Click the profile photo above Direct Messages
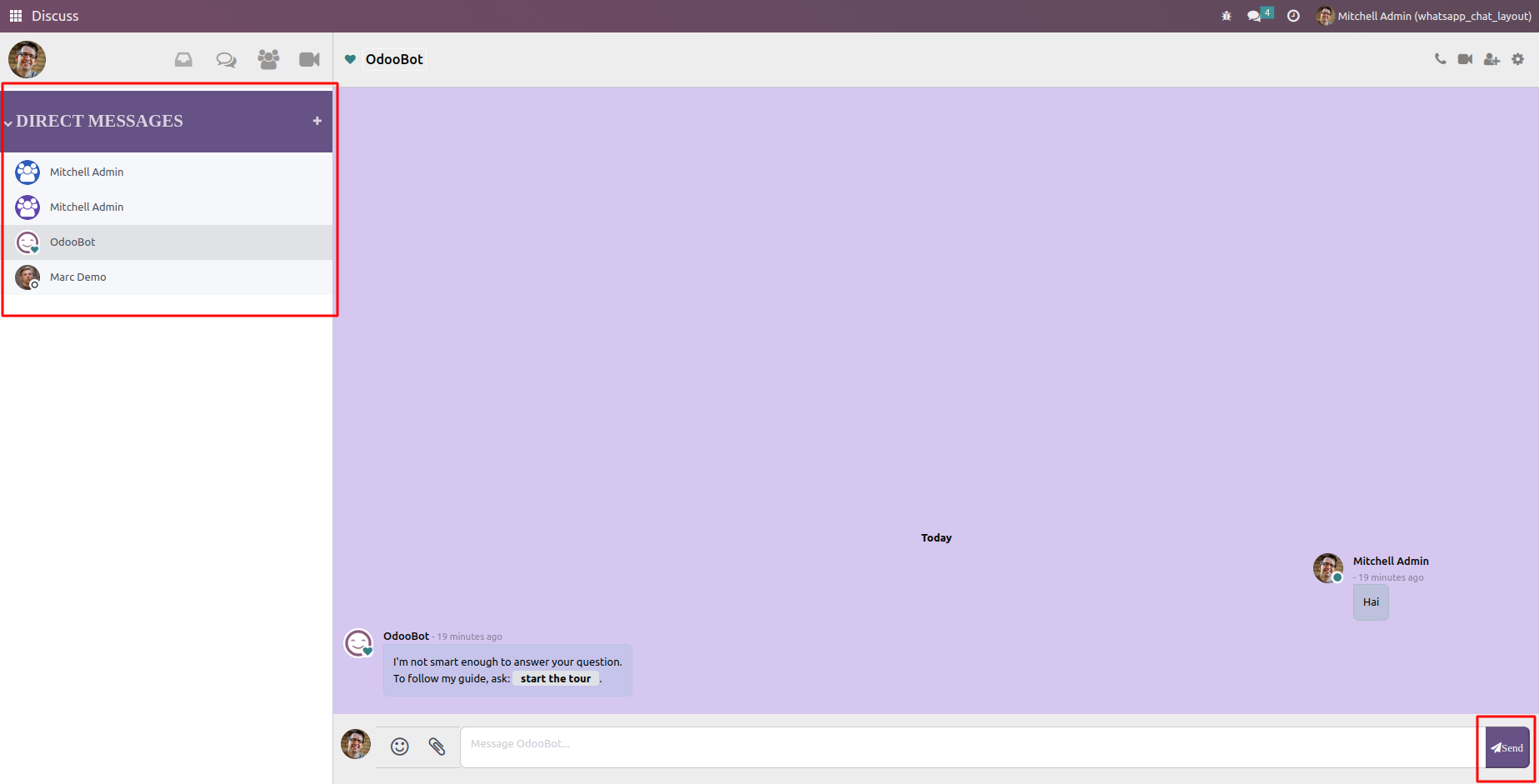1539x784 pixels. point(27,59)
